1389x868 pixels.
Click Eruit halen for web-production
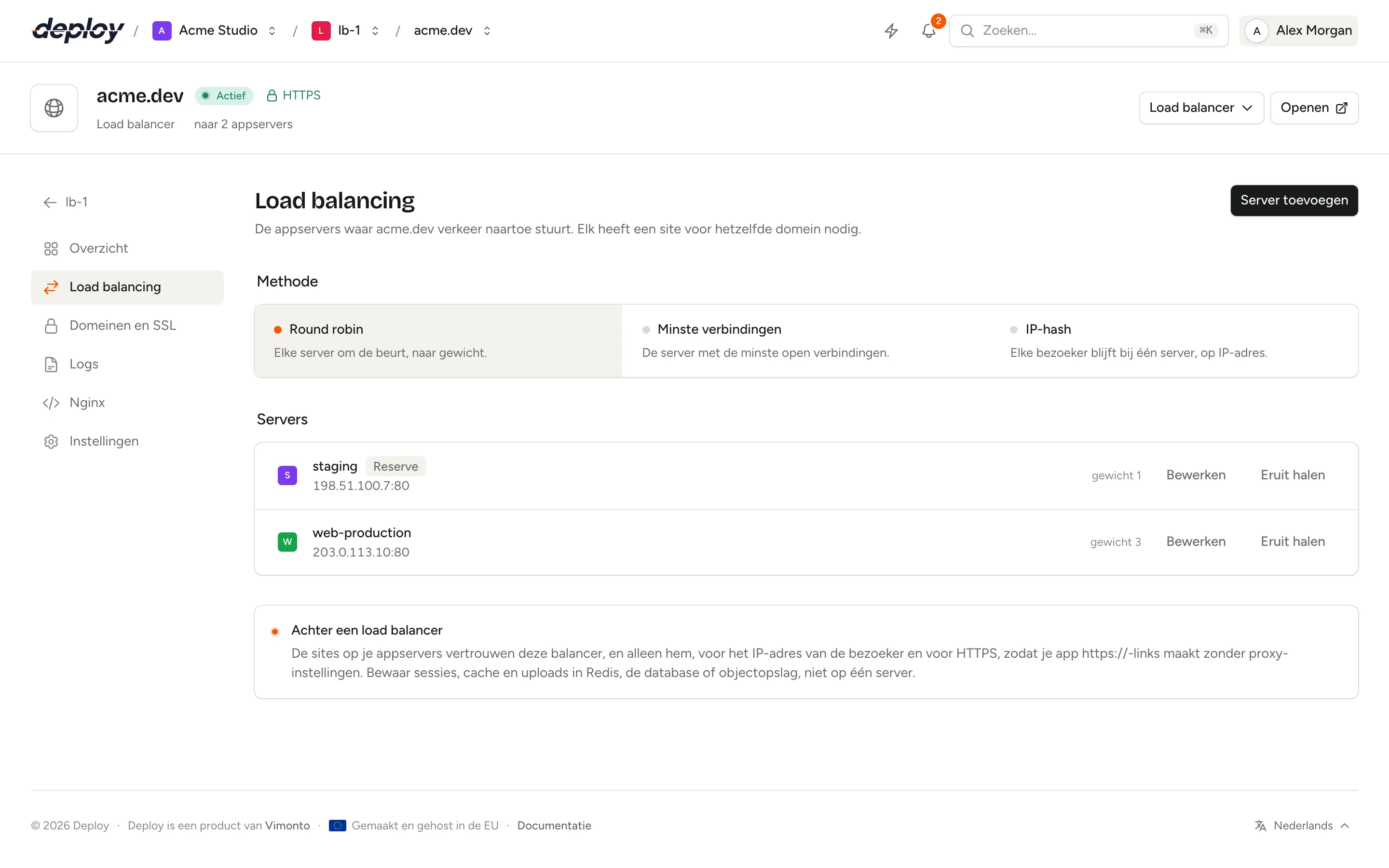coord(1293,542)
